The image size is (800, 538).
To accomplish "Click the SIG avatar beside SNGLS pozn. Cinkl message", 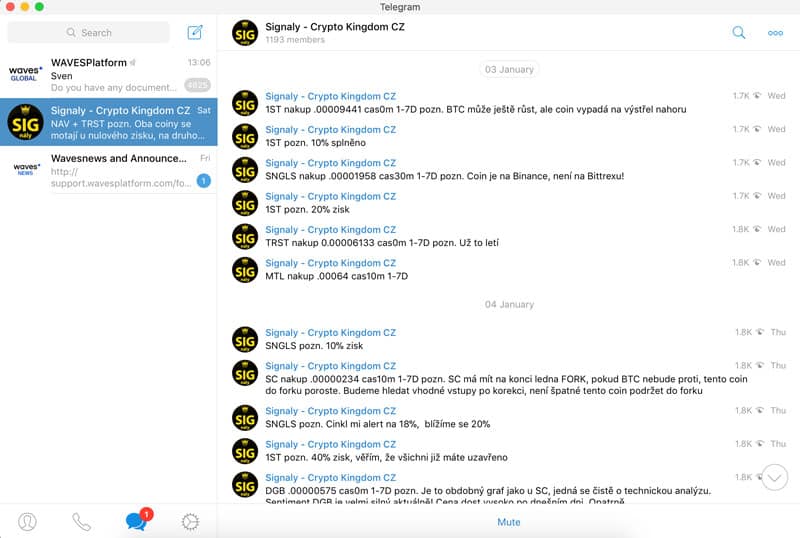I will (x=245, y=418).
